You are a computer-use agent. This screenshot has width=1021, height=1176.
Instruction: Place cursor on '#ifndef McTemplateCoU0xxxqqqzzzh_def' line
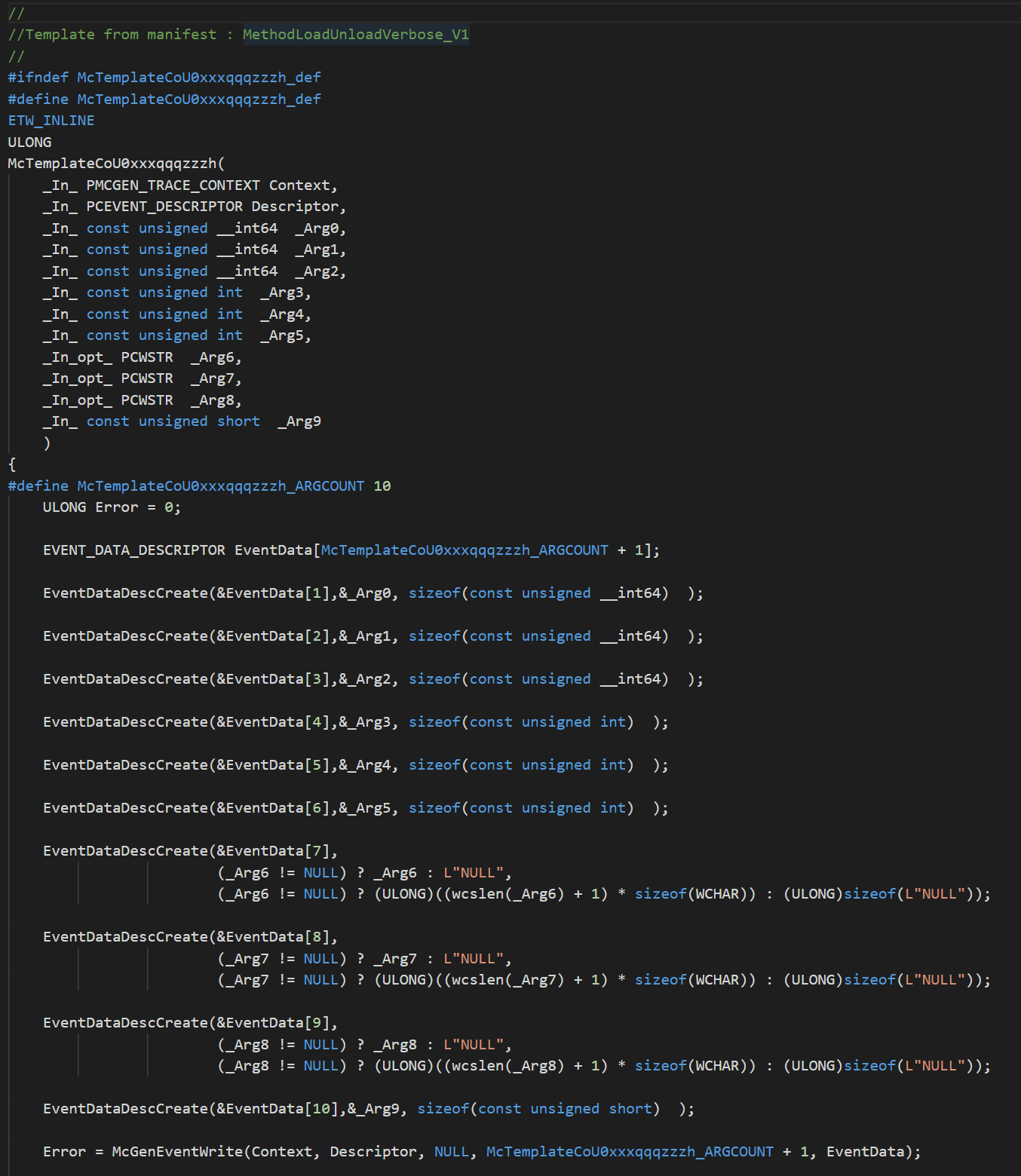tap(164, 78)
